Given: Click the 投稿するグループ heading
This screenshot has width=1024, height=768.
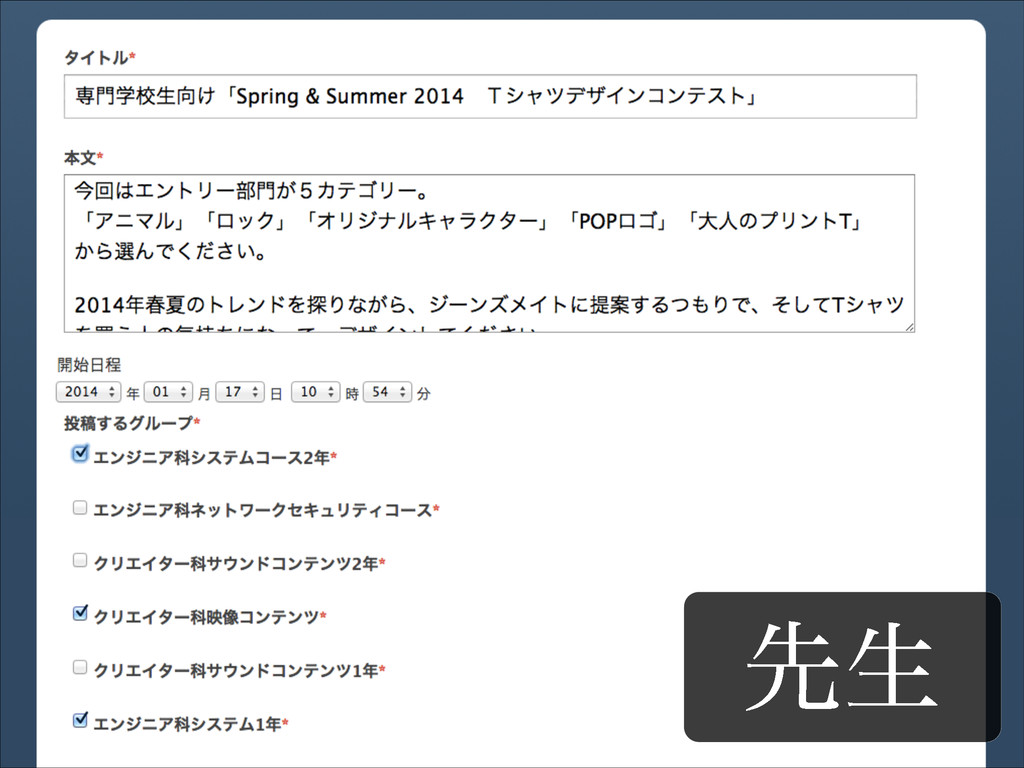Looking at the screenshot, I should click(128, 423).
